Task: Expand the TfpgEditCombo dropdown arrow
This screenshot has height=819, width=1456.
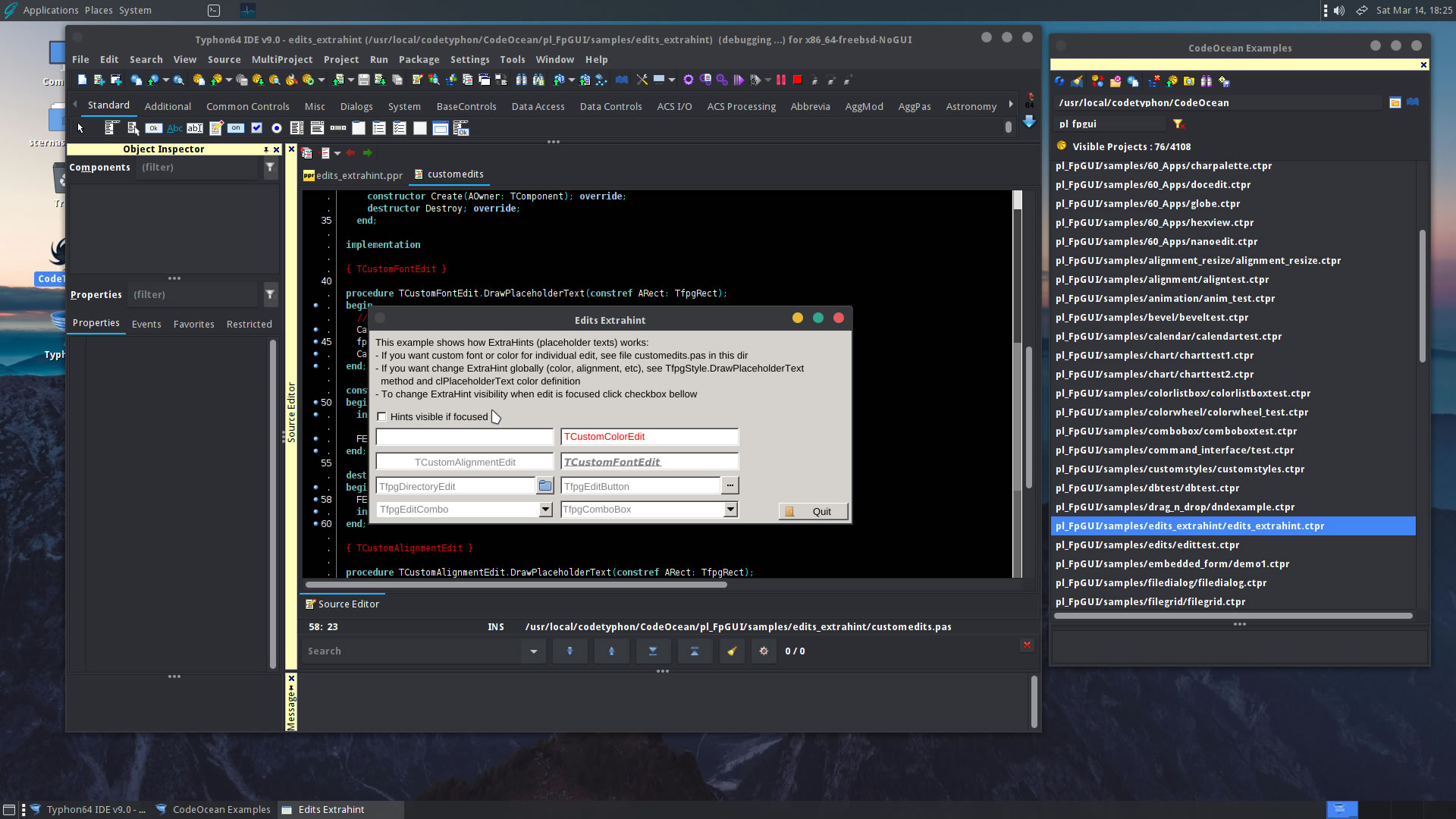Action: pos(545,510)
